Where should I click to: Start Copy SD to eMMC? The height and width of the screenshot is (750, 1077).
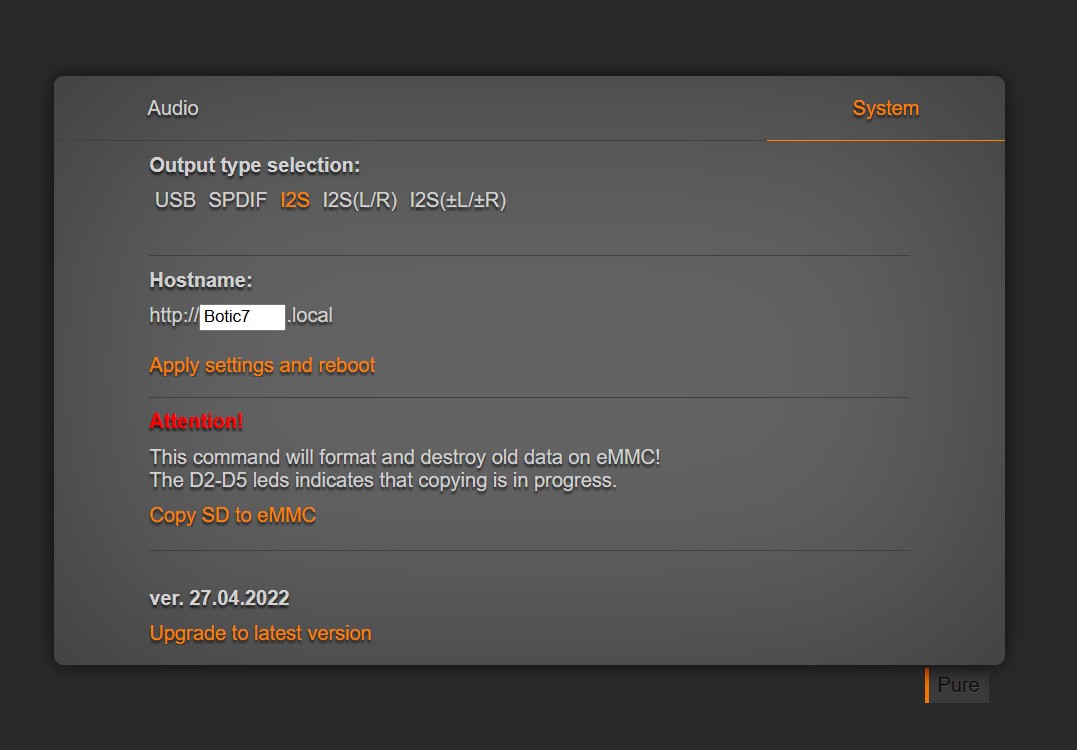click(x=233, y=515)
